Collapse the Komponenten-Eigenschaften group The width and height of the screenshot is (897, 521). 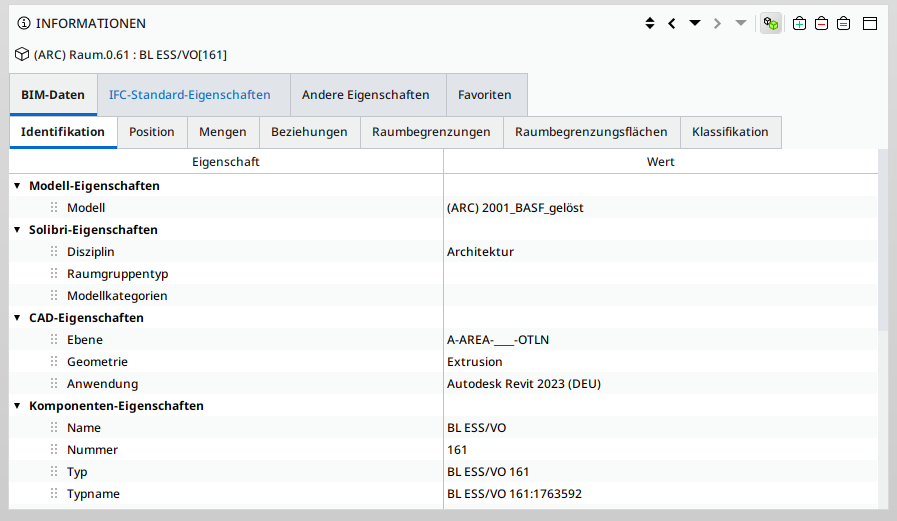[17, 406]
